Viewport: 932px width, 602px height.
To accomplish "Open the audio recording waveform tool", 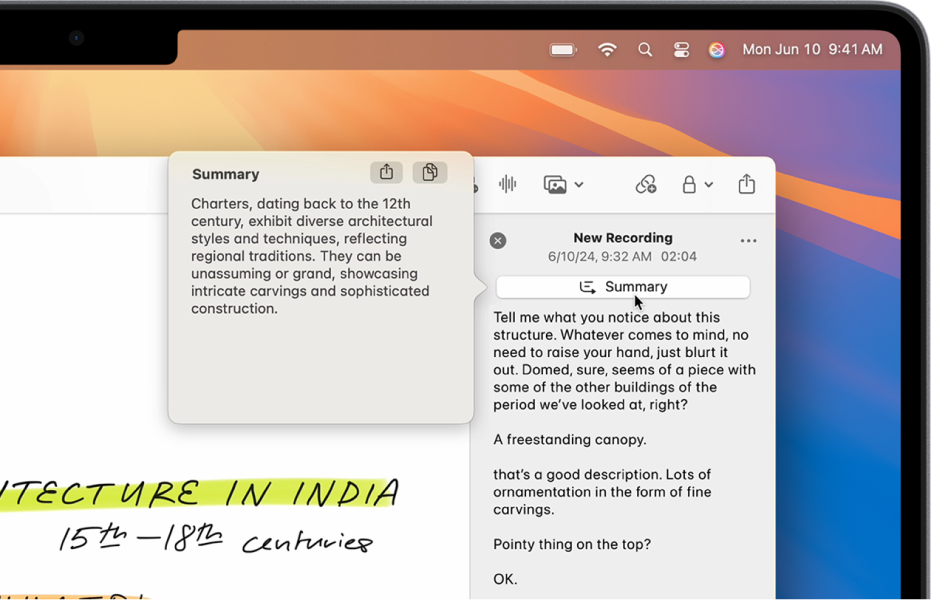I will 508,184.
